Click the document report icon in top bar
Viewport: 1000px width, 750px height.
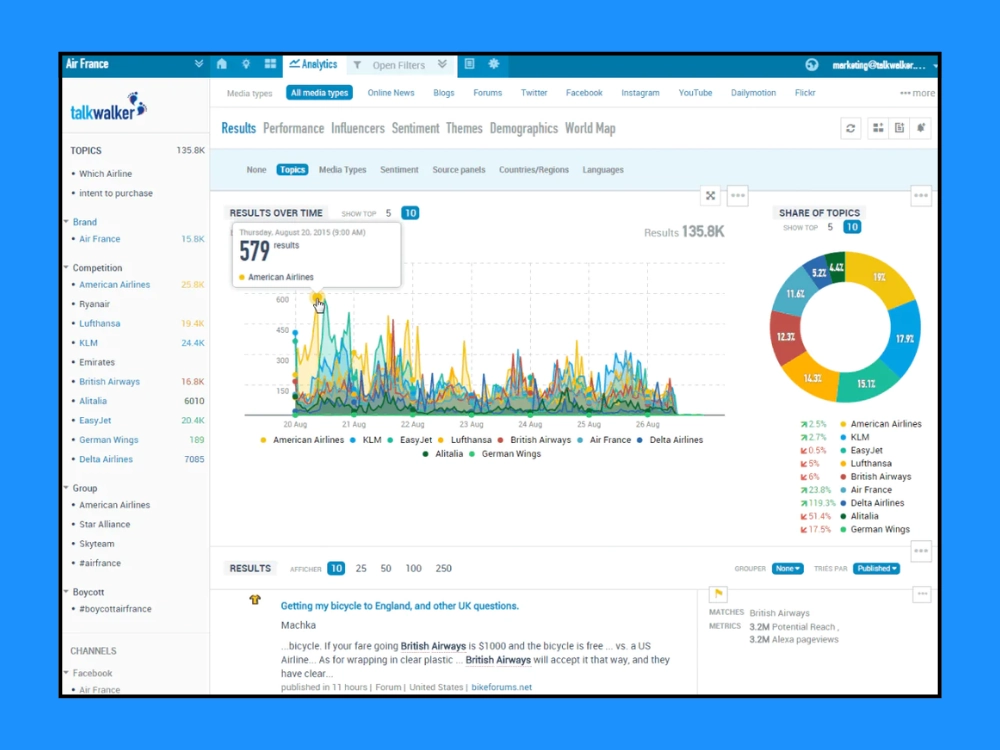tap(469, 64)
